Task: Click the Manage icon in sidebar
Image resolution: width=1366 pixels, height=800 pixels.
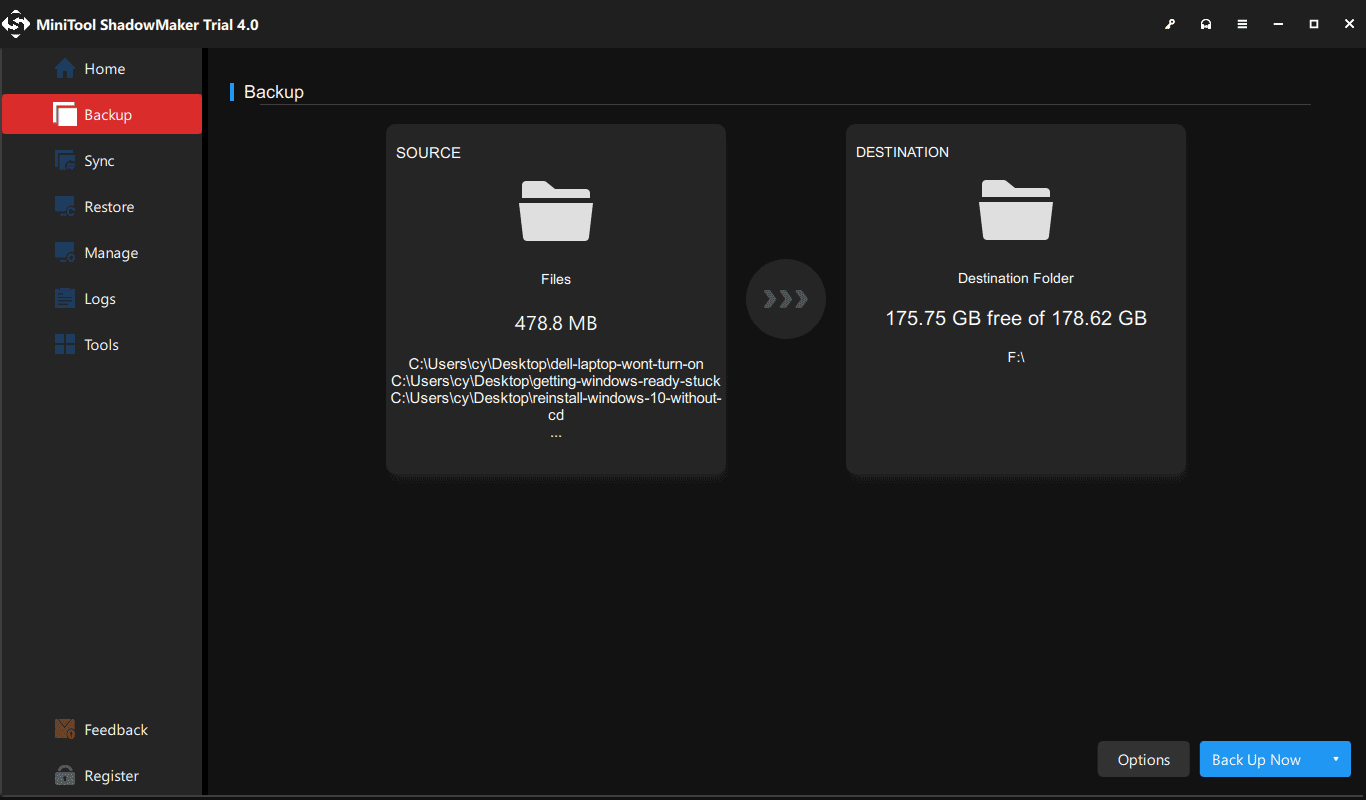Action: coord(65,252)
